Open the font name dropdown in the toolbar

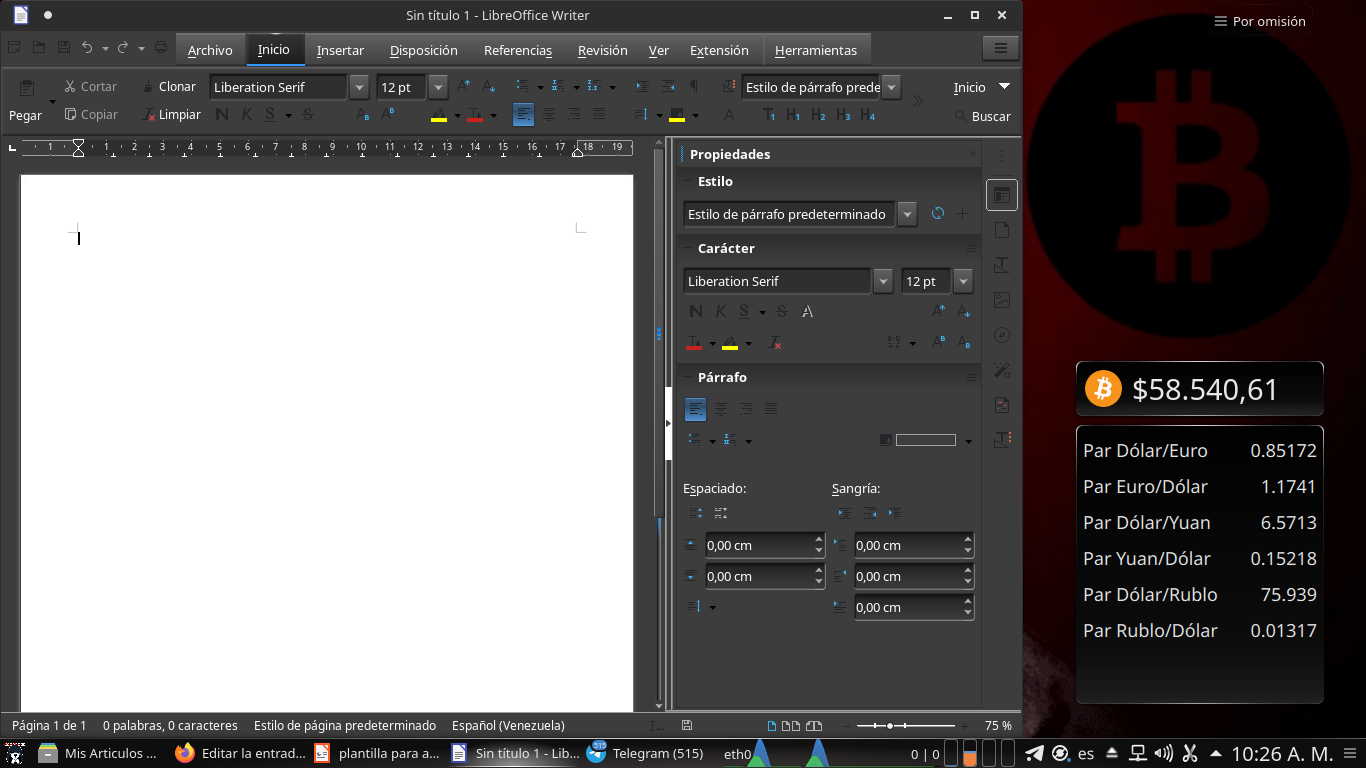coord(359,88)
